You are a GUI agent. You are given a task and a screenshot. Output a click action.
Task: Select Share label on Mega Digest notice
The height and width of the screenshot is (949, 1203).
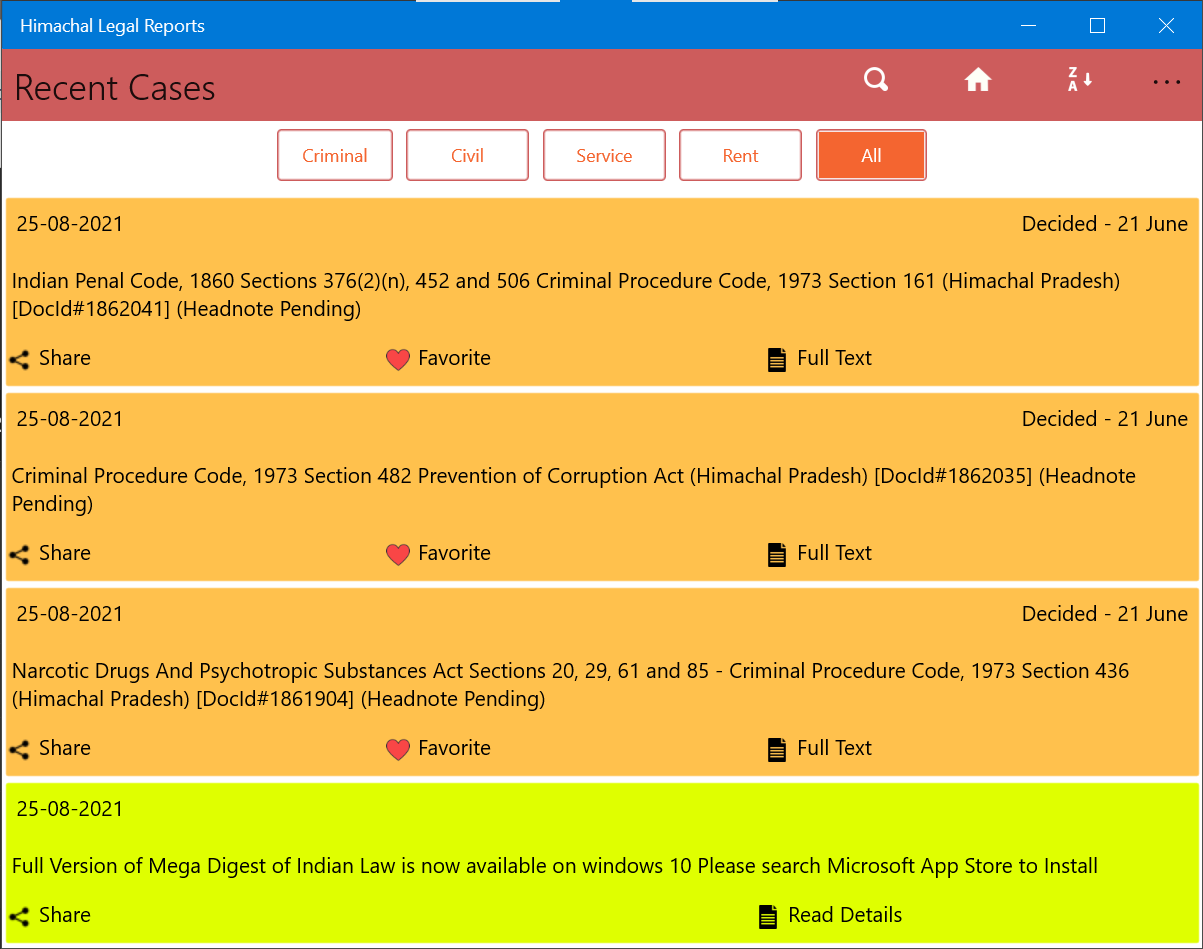[65, 915]
